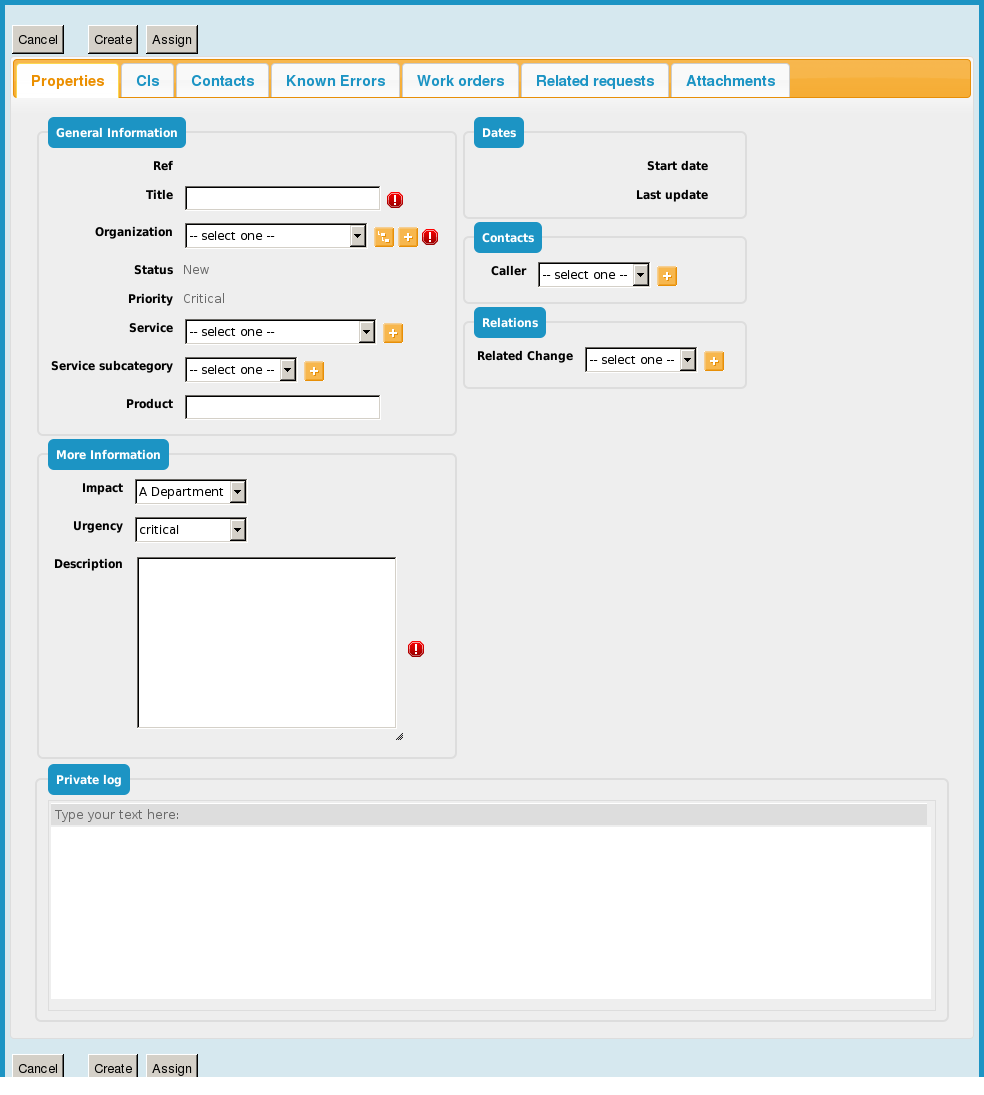Click the red warning icon beside Title
Viewport: 984px width, 1095px height.
pos(395,200)
